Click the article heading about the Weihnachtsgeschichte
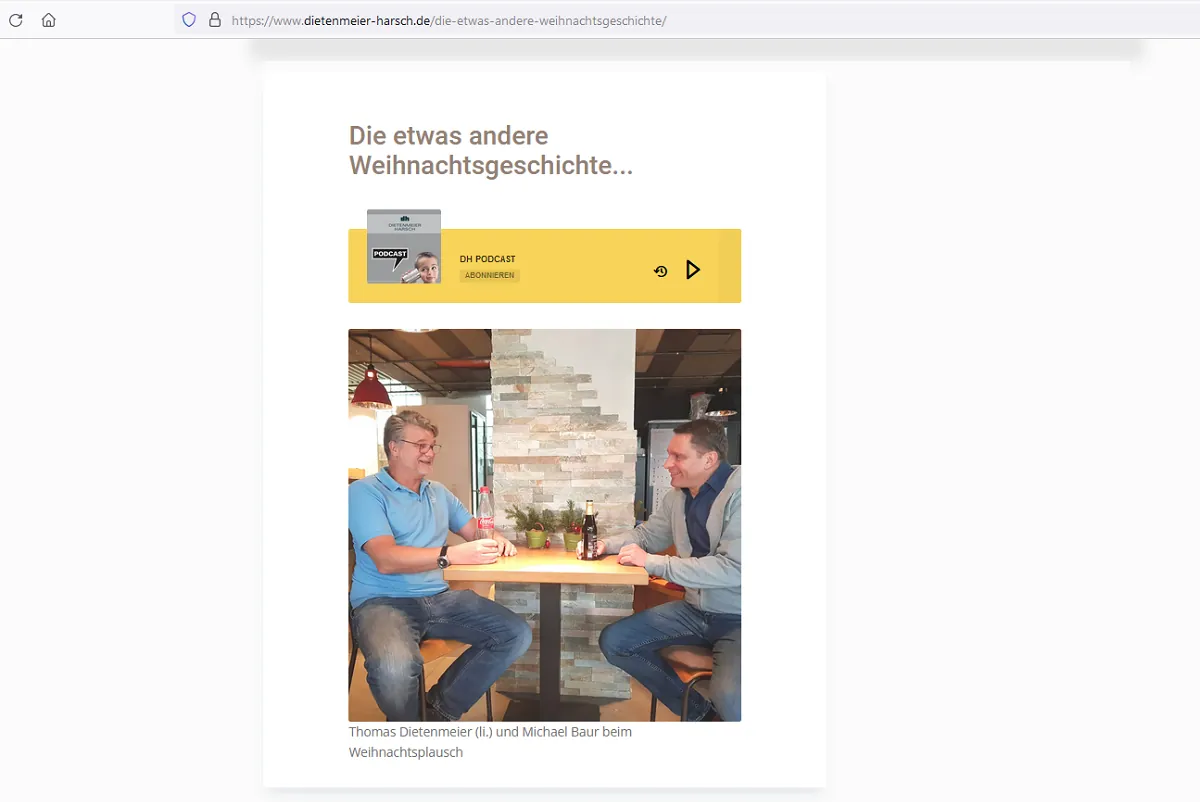Image resolution: width=1200 pixels, height=802 pixels. (x=490, y=150)
